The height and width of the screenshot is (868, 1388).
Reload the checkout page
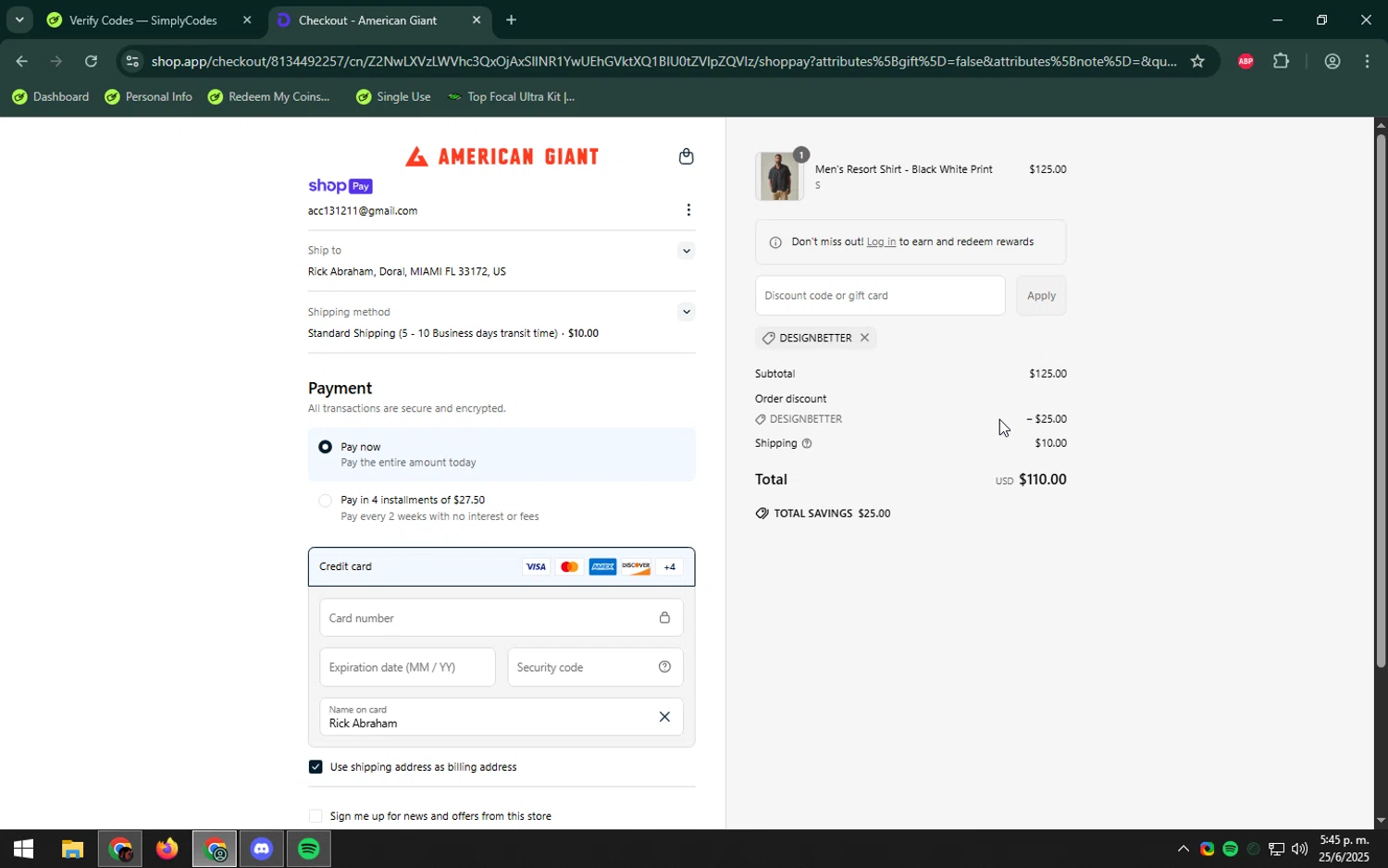91,61
